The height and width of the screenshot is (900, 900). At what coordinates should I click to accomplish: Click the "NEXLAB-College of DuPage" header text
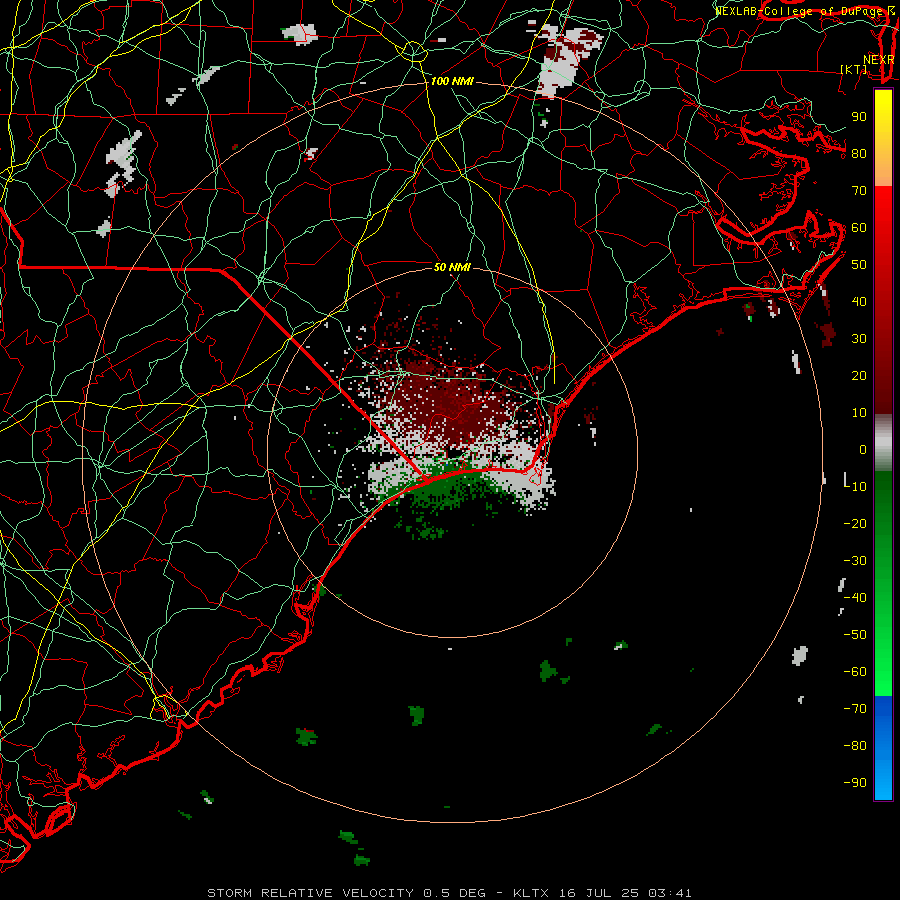pyautogui.click(x=798, y=11)
